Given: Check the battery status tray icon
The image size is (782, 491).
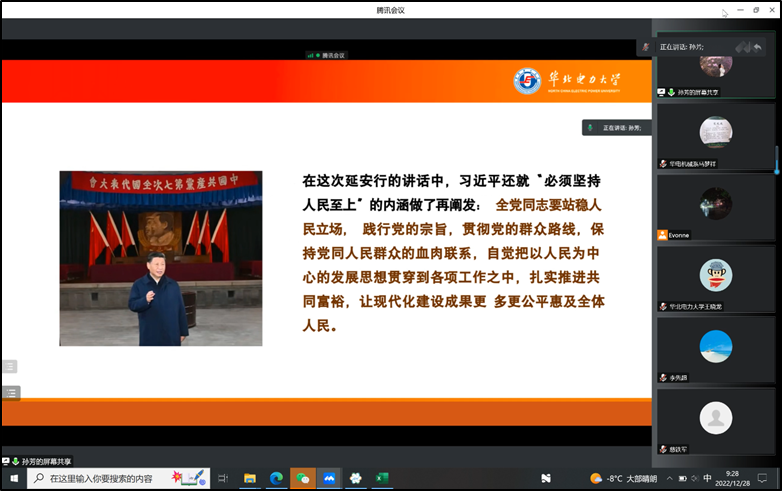Looking at the screenshot, I should 683,479.
